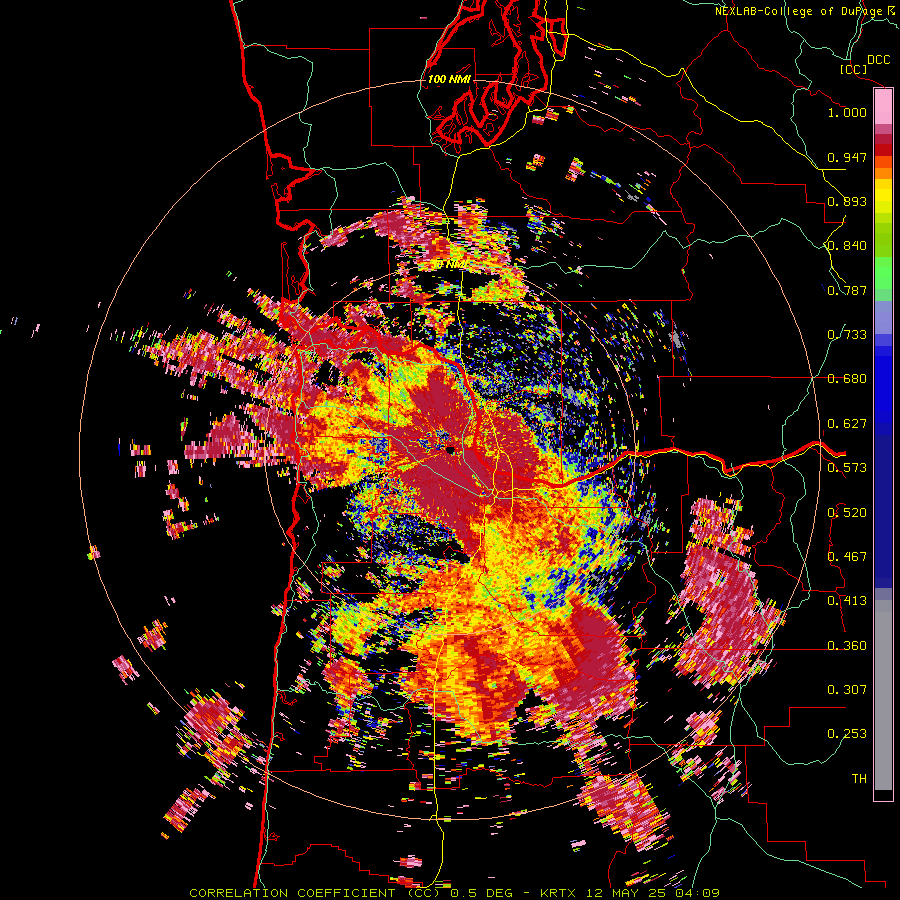Click the 100 NMI range ring label

(x=449, y=79)
